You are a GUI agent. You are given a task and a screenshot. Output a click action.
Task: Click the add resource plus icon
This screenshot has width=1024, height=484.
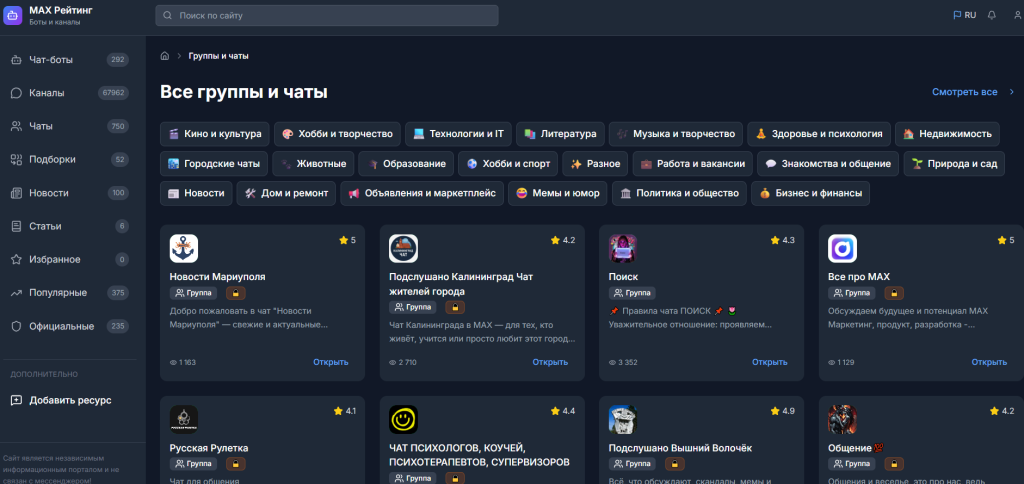point(16,400)
